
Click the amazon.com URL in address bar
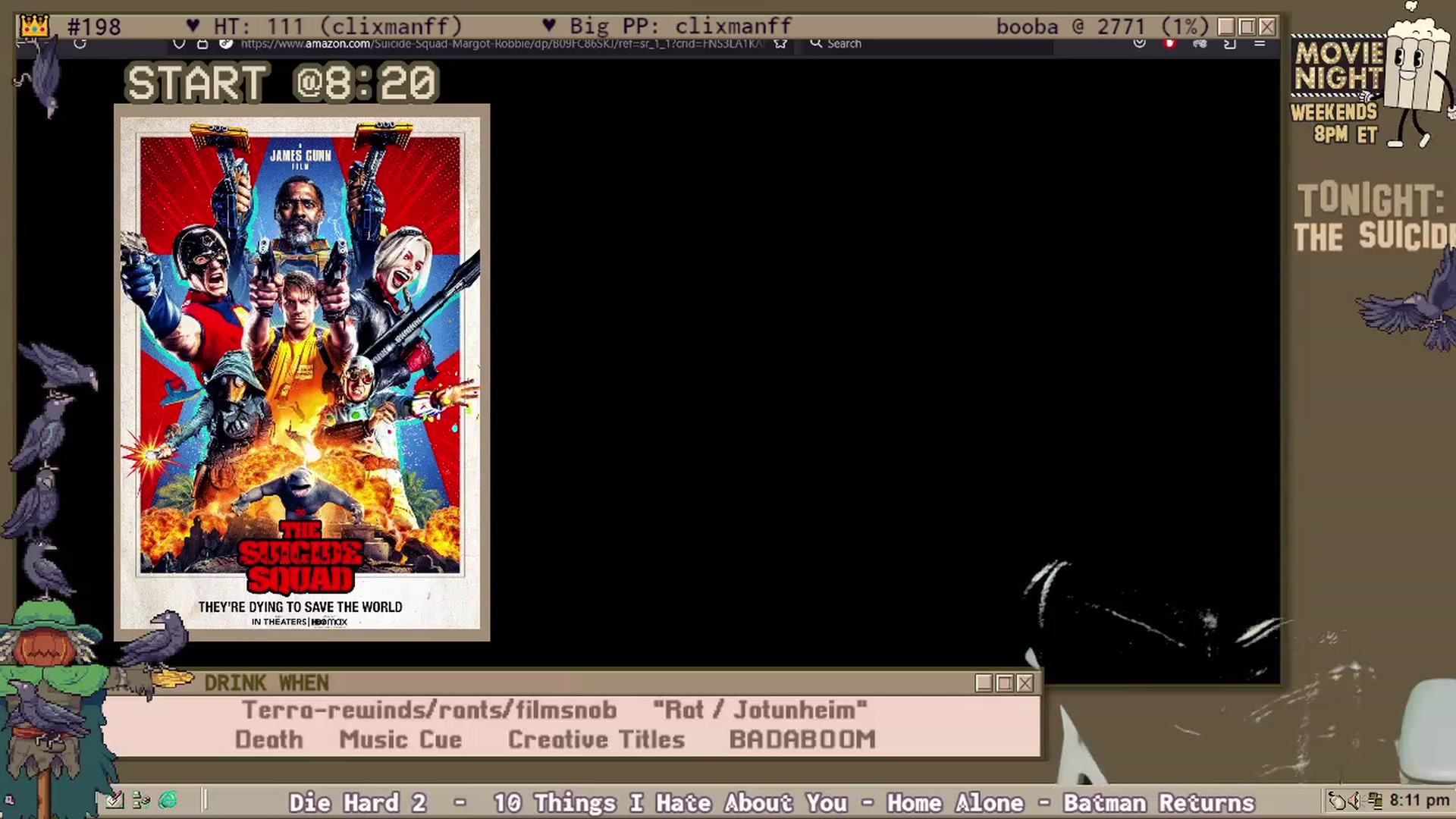502,44
